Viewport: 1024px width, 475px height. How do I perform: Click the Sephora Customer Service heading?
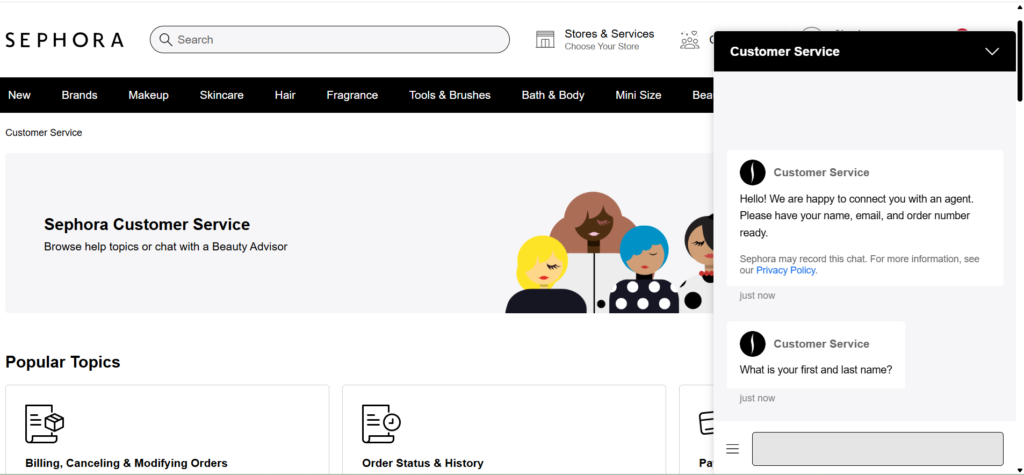point(147,225)
